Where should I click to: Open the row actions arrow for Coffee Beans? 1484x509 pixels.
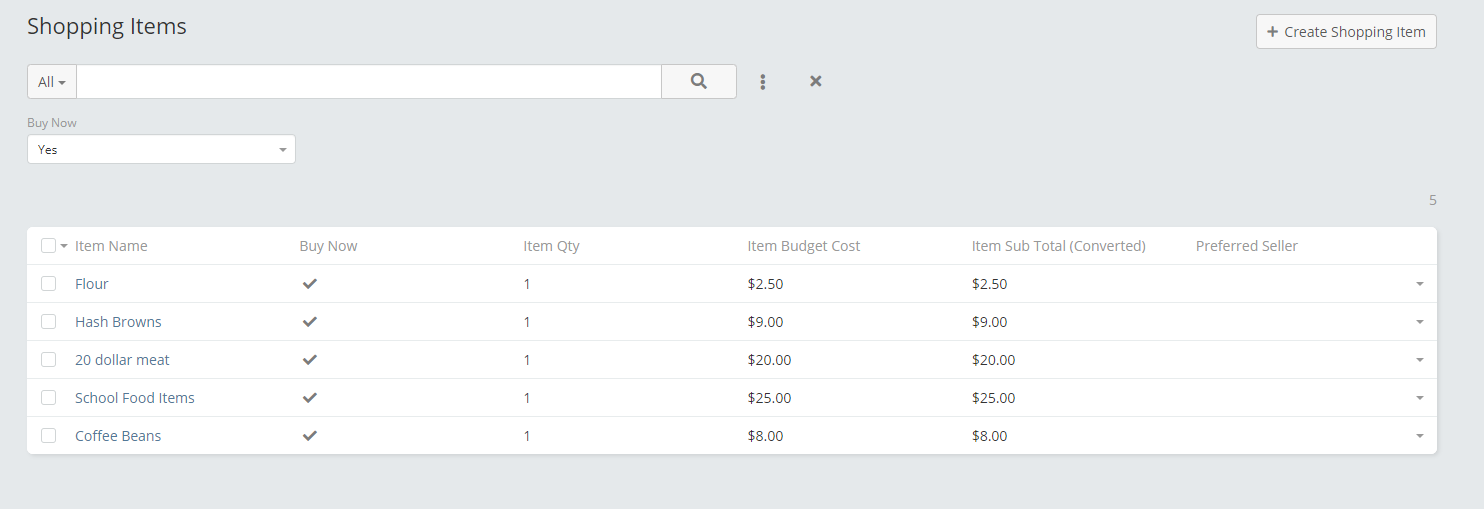[1419, 436]
